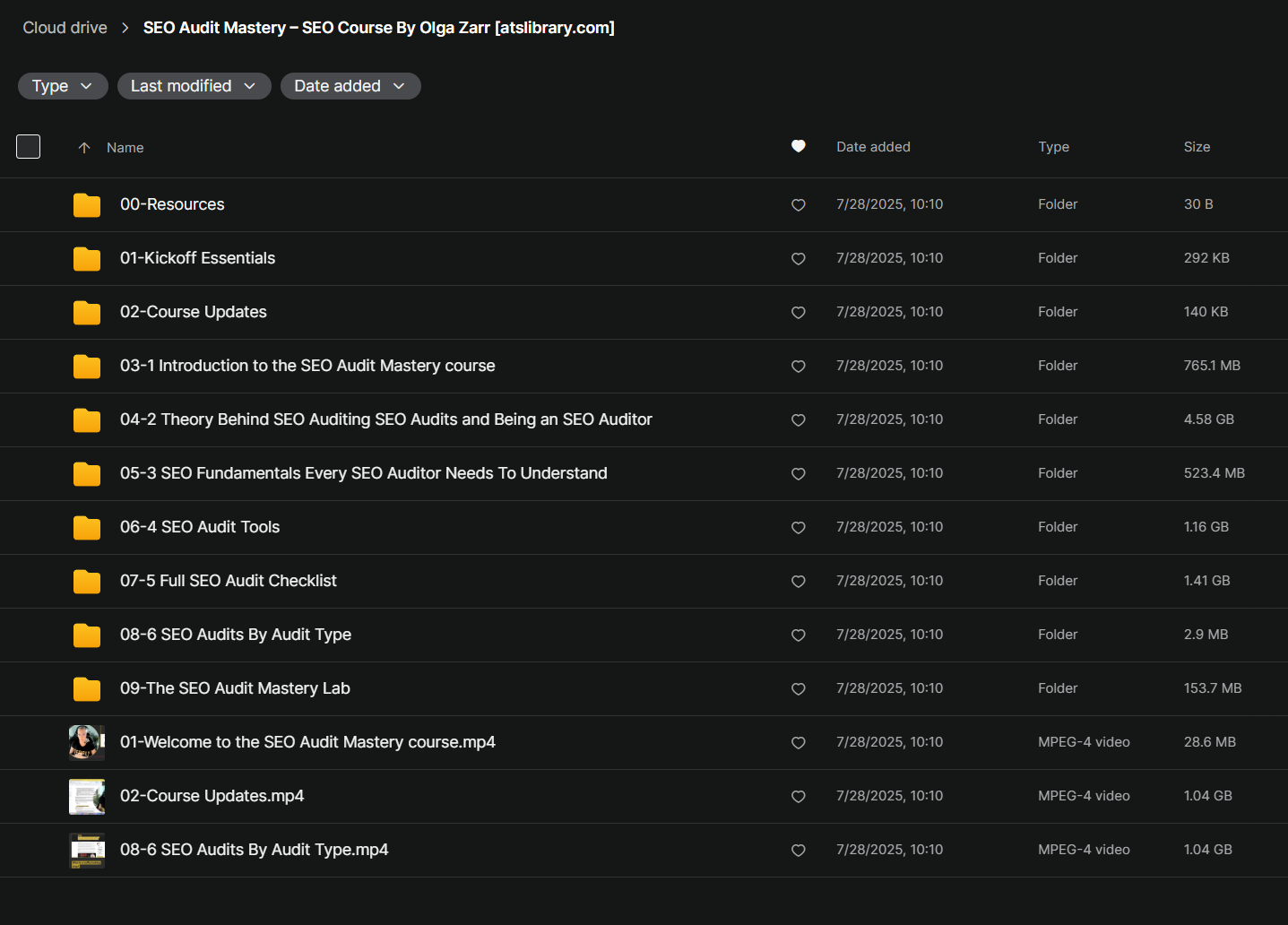1288x925 pixels.
Task: Click the breadcrumb chevron after Cloud drive
Action: (125, 28)
